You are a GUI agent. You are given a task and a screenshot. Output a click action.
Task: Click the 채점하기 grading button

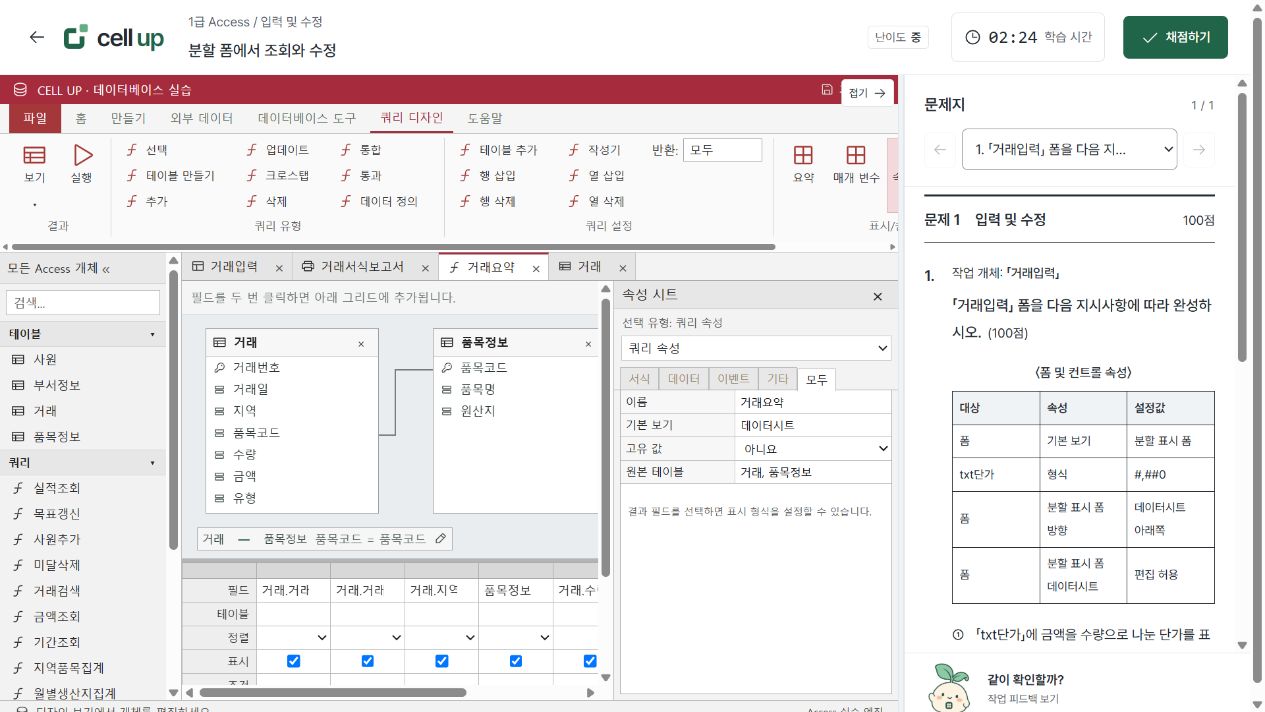[x=1176, y=37]
